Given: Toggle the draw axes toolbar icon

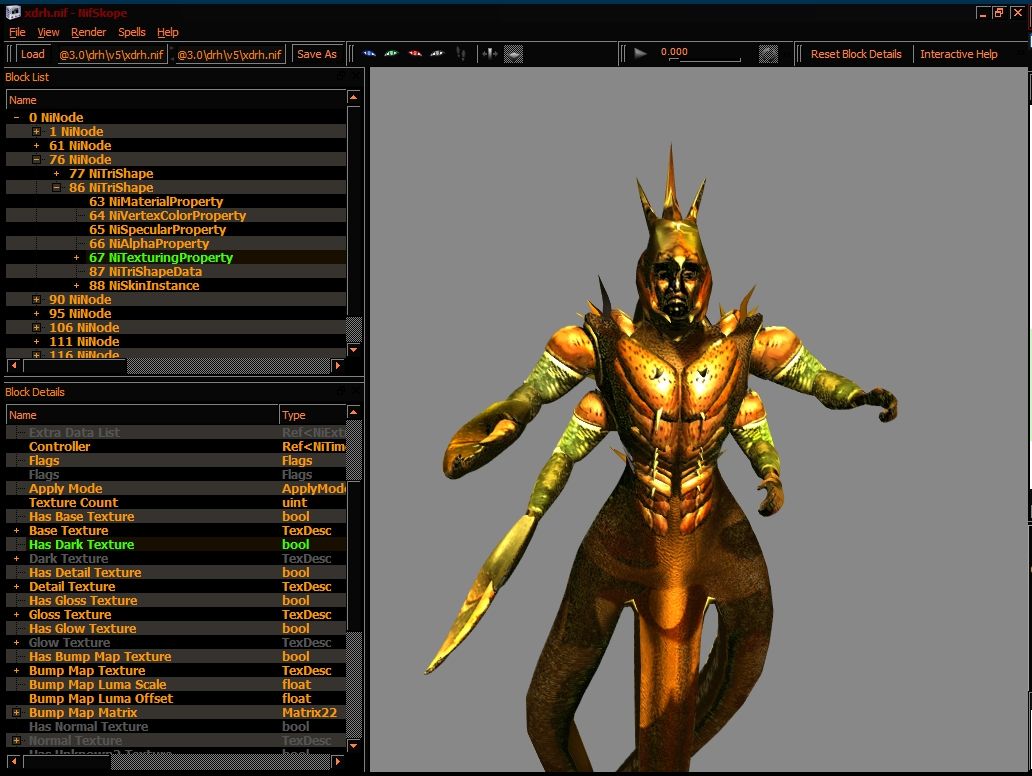Looking at the screenshot, I should 490,54.
